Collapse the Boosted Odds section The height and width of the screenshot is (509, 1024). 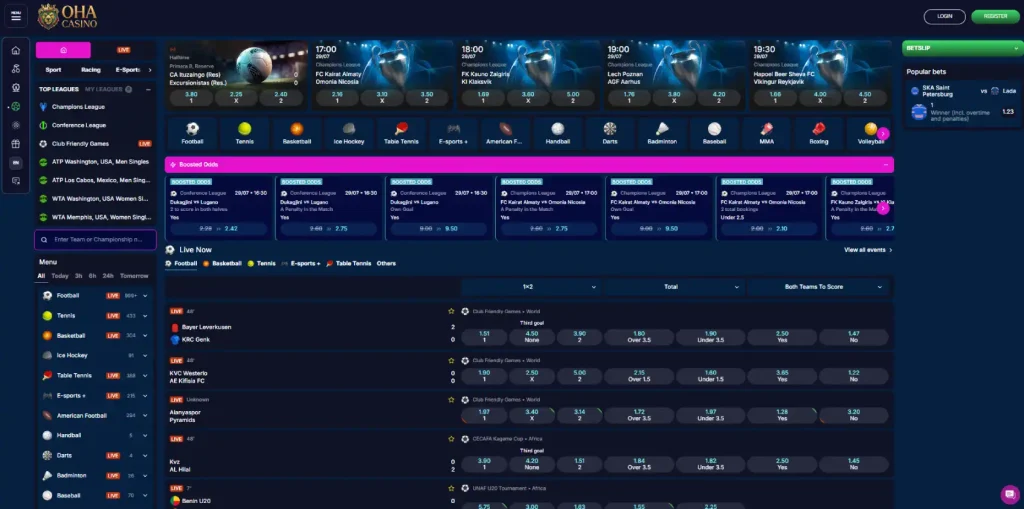886,165
